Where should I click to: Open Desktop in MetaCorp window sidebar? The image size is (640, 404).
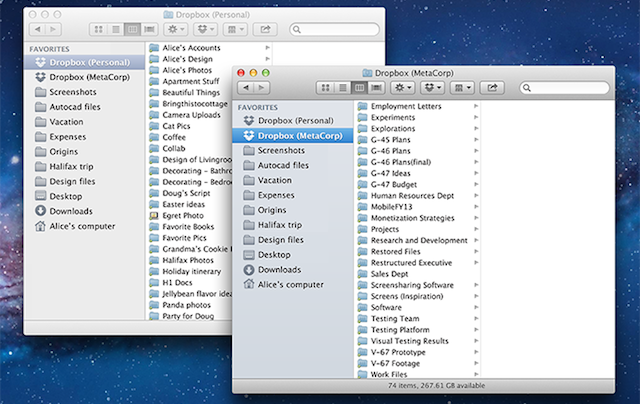pos(293,255)
